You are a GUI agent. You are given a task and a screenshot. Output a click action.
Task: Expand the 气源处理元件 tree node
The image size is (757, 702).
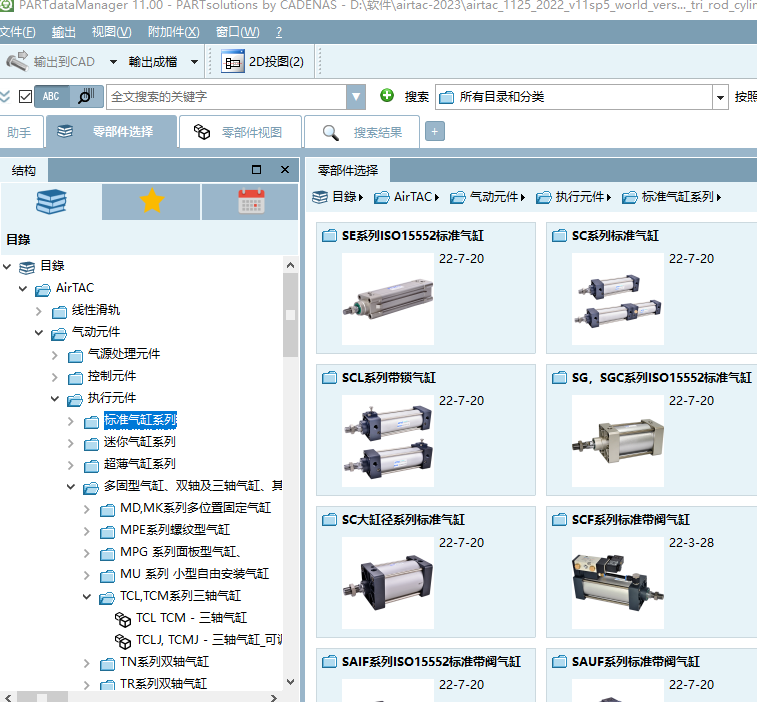click(55, 355)
